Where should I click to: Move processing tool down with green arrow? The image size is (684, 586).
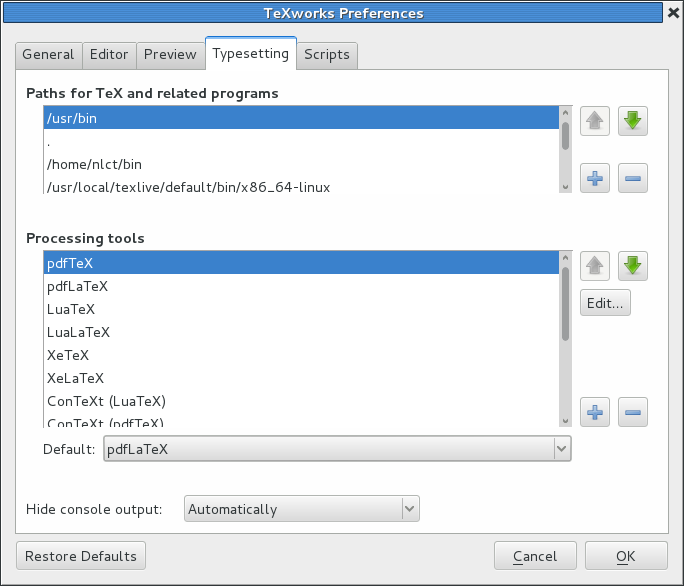(x=633, y=266)
